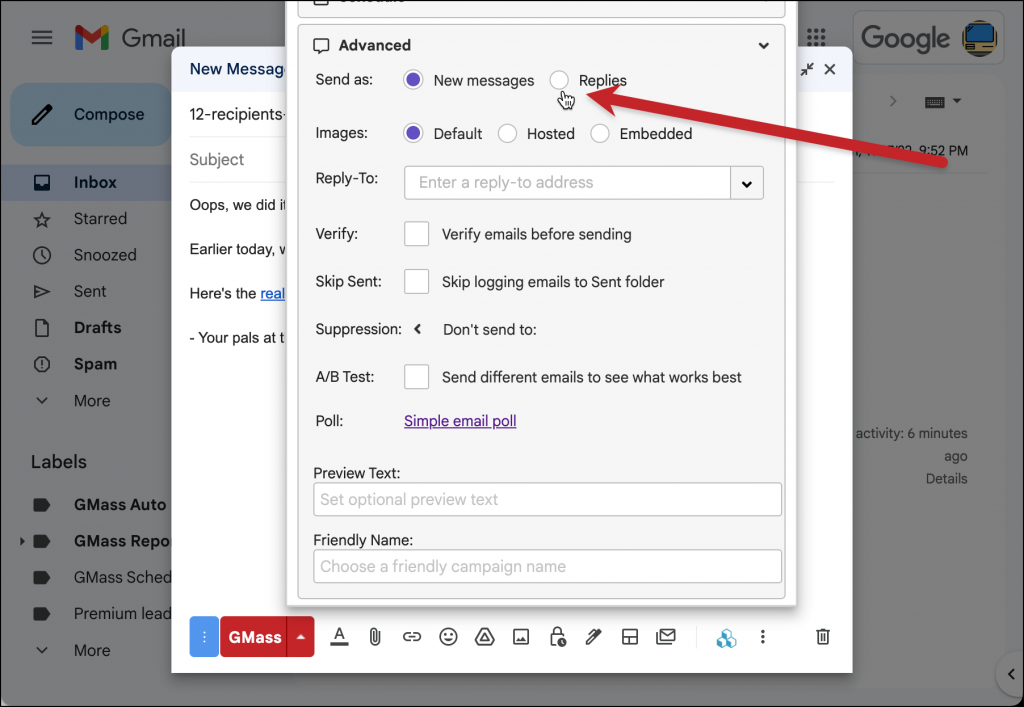Discard the draft with the trash icon
1024x707 pixels.
[822, 636]
